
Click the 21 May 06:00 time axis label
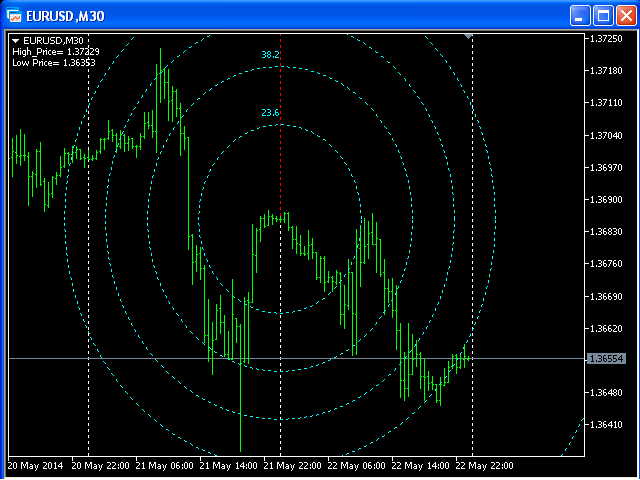(x=164, y=466)
